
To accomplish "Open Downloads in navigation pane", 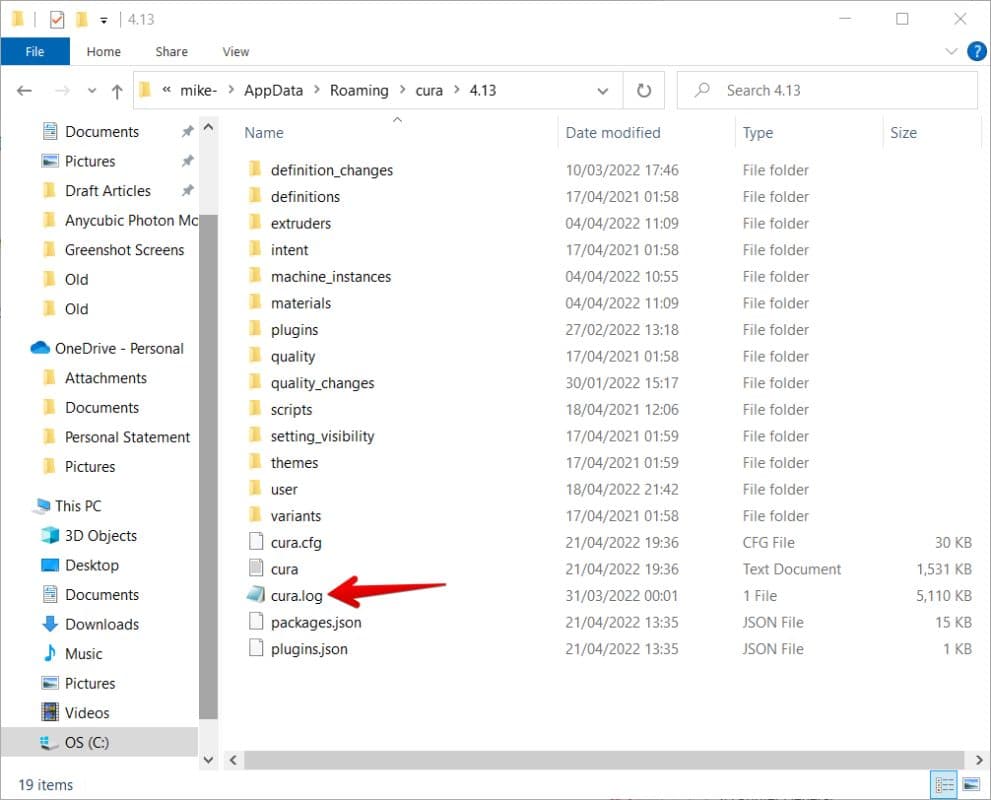I will coord(102,624).
